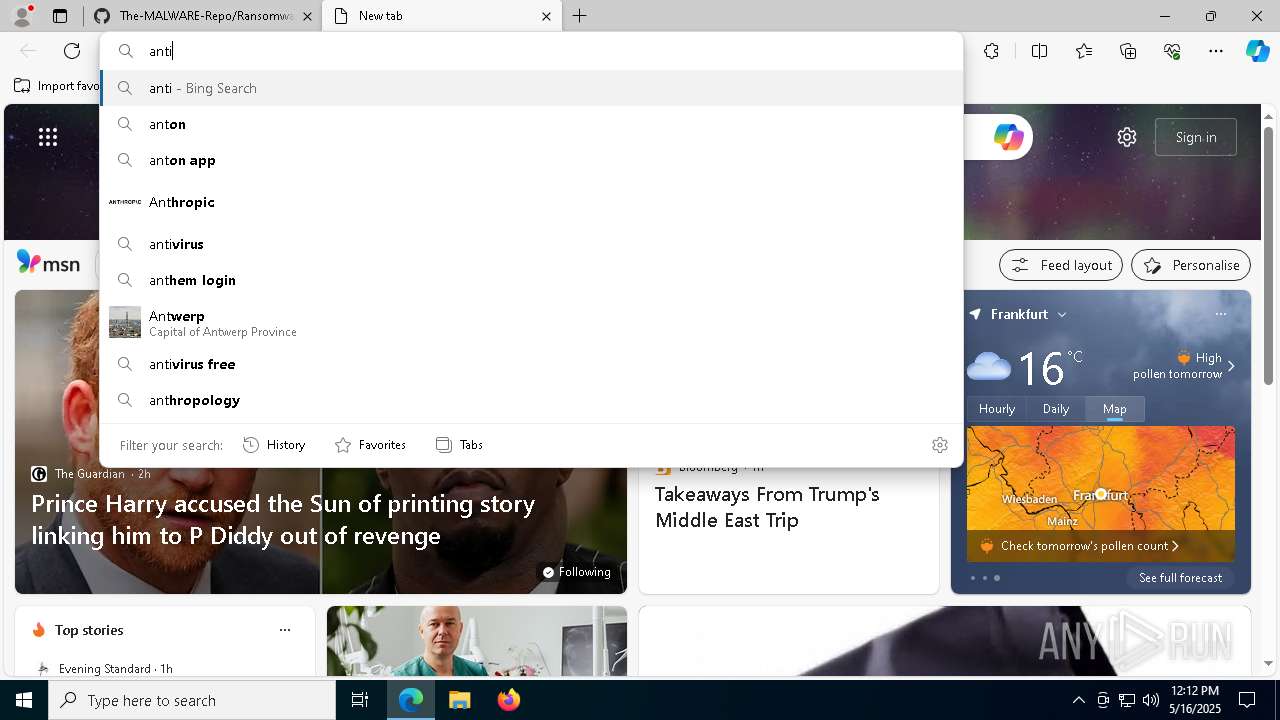Refresh the page
1280x720 pixels.
pos(72,51)
